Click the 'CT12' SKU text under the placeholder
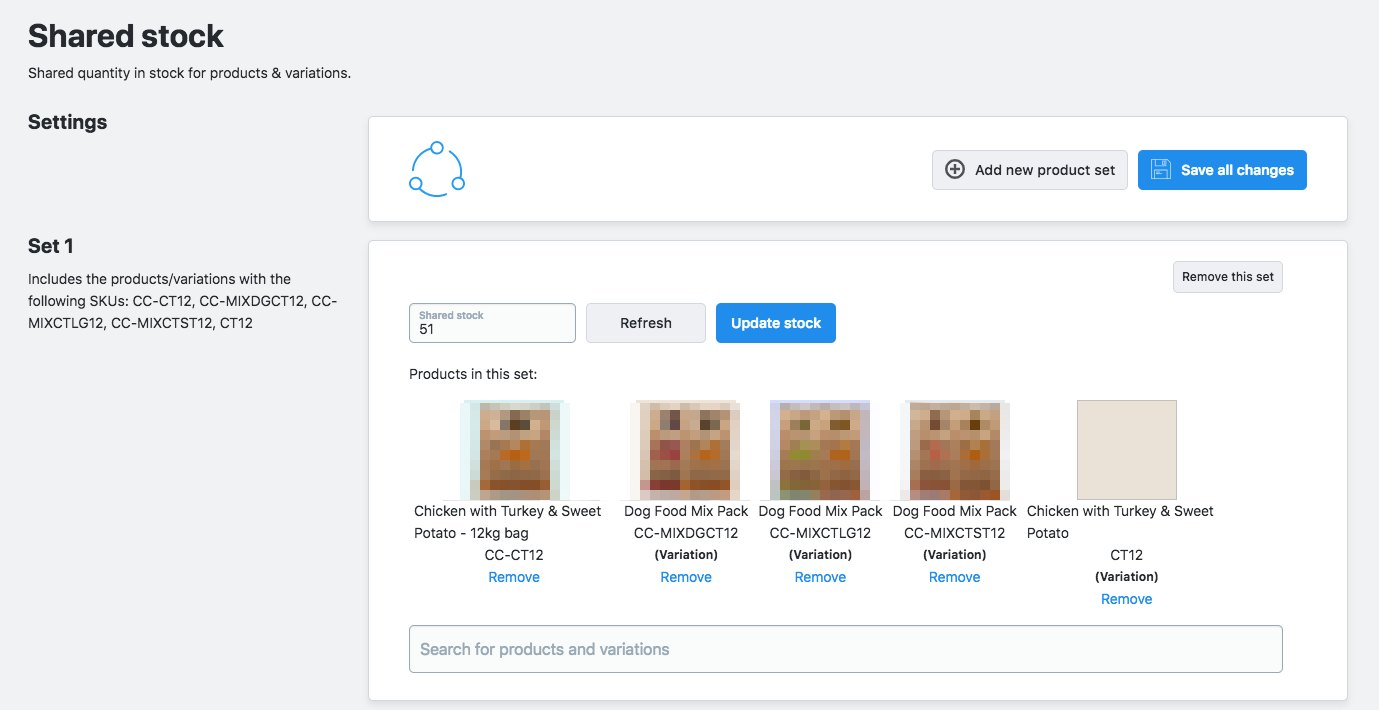1379x710 pixels. point(1127,555)
